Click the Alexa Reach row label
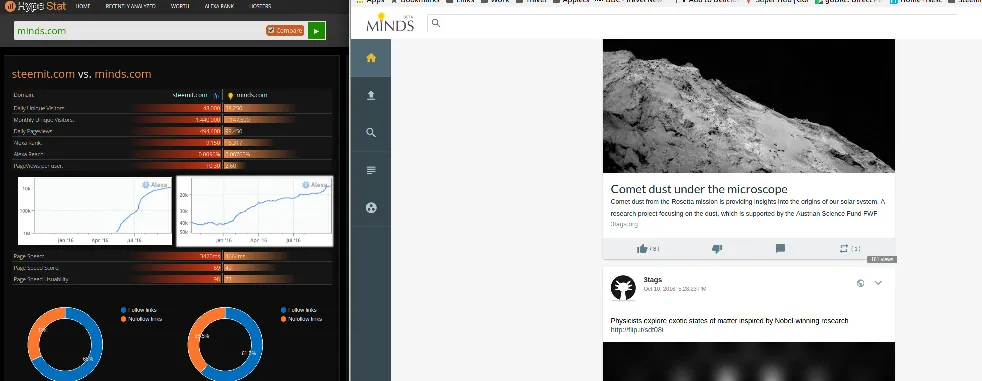 pyautogui.click(x=29, y=154)
